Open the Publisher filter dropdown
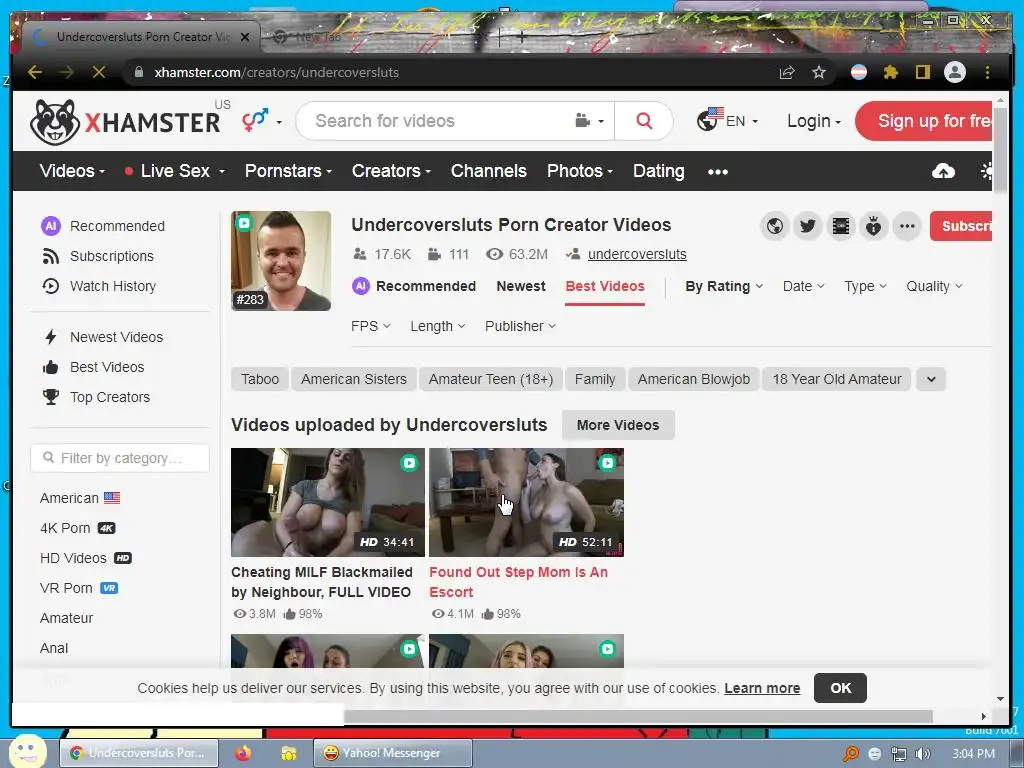 520,326
